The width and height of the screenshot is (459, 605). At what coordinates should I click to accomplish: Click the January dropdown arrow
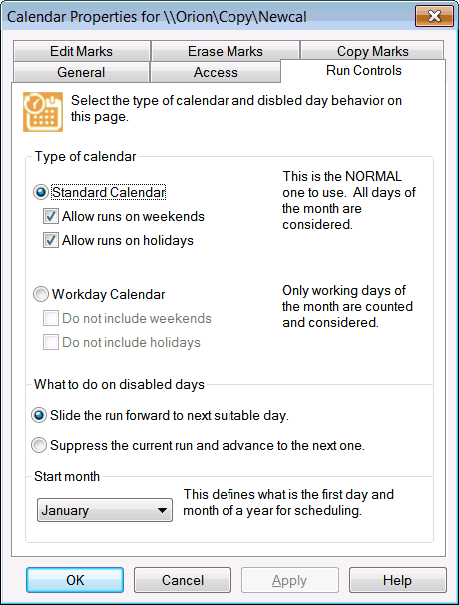[162, 510]
